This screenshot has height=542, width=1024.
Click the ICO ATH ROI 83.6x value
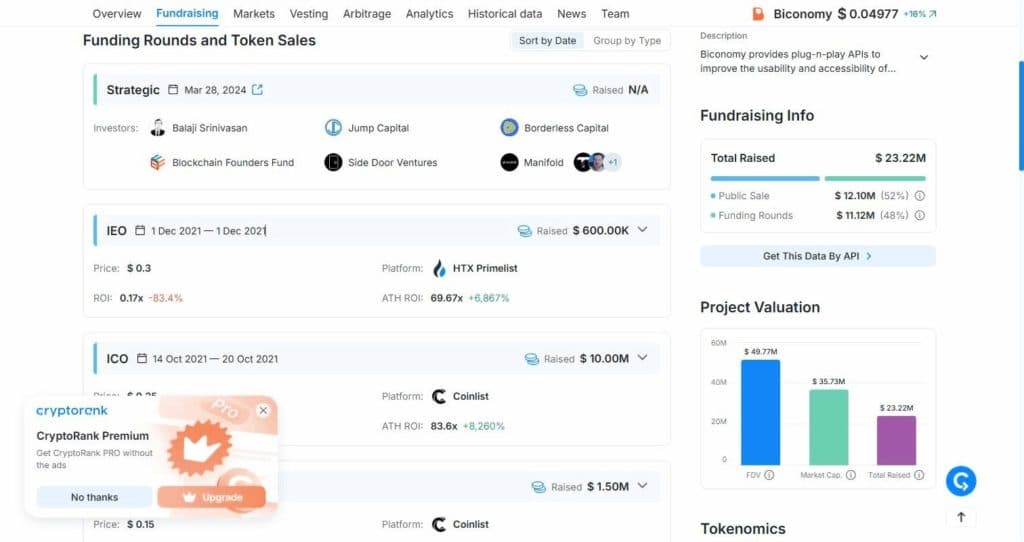pos(444,426)
